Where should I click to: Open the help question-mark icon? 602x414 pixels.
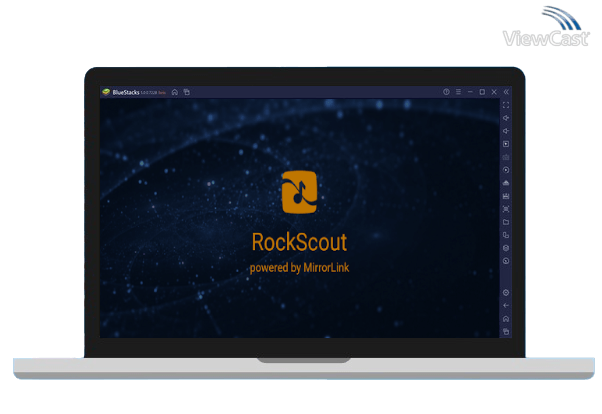(x=446, y=92)
